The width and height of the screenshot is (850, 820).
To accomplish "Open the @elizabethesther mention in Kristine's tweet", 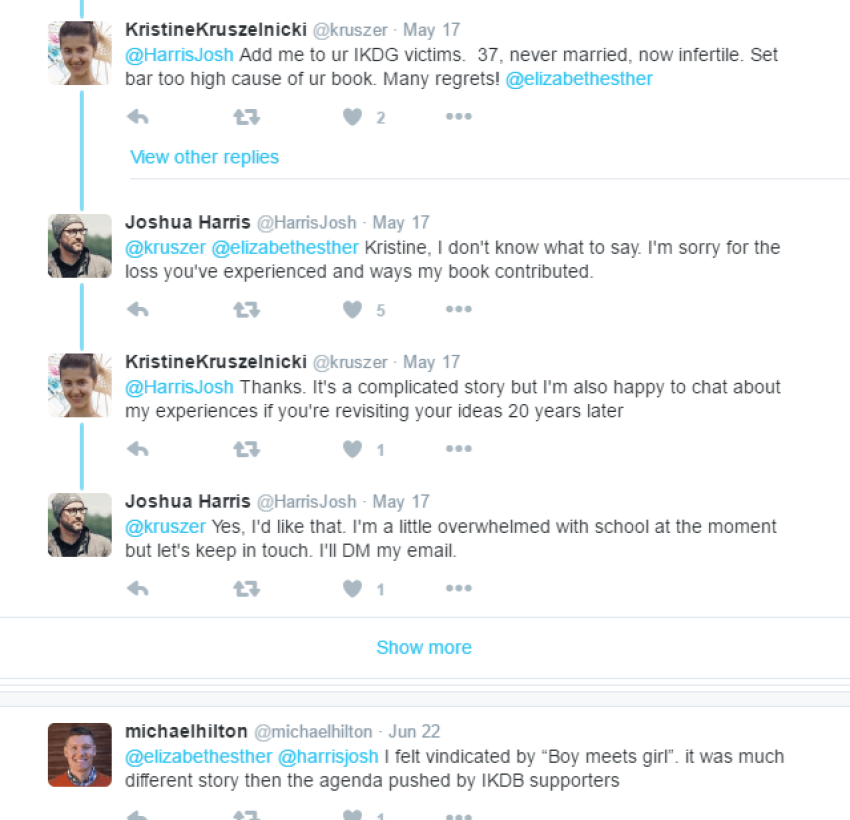I will pyautogui.click(x=579, y=79).
